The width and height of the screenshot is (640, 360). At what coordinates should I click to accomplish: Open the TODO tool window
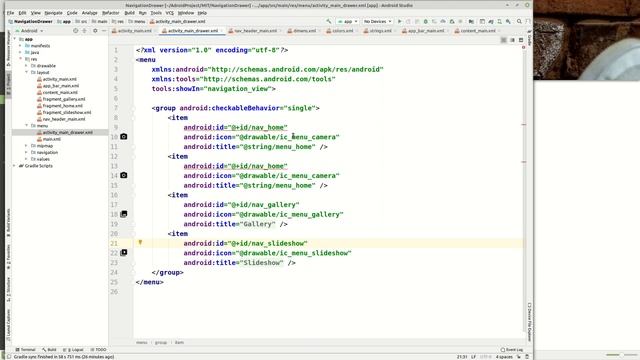(x=98, y=350)
